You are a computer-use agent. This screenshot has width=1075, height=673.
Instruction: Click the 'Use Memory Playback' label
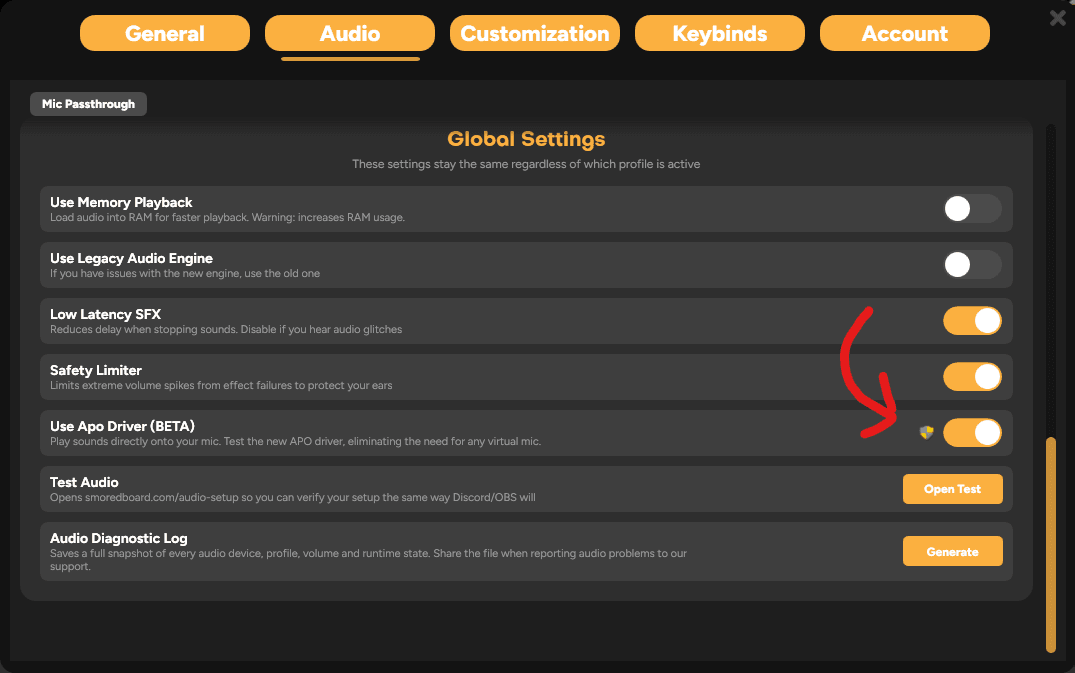click(121, 202)
